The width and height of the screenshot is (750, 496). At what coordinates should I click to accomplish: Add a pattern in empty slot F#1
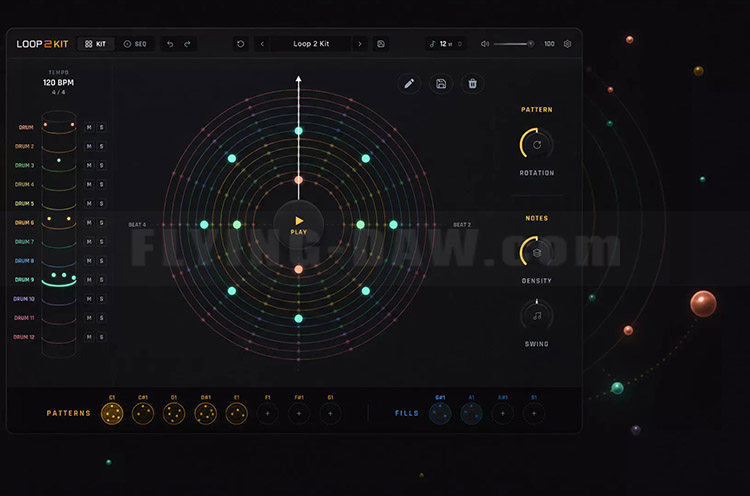click(x=299, y=414)
